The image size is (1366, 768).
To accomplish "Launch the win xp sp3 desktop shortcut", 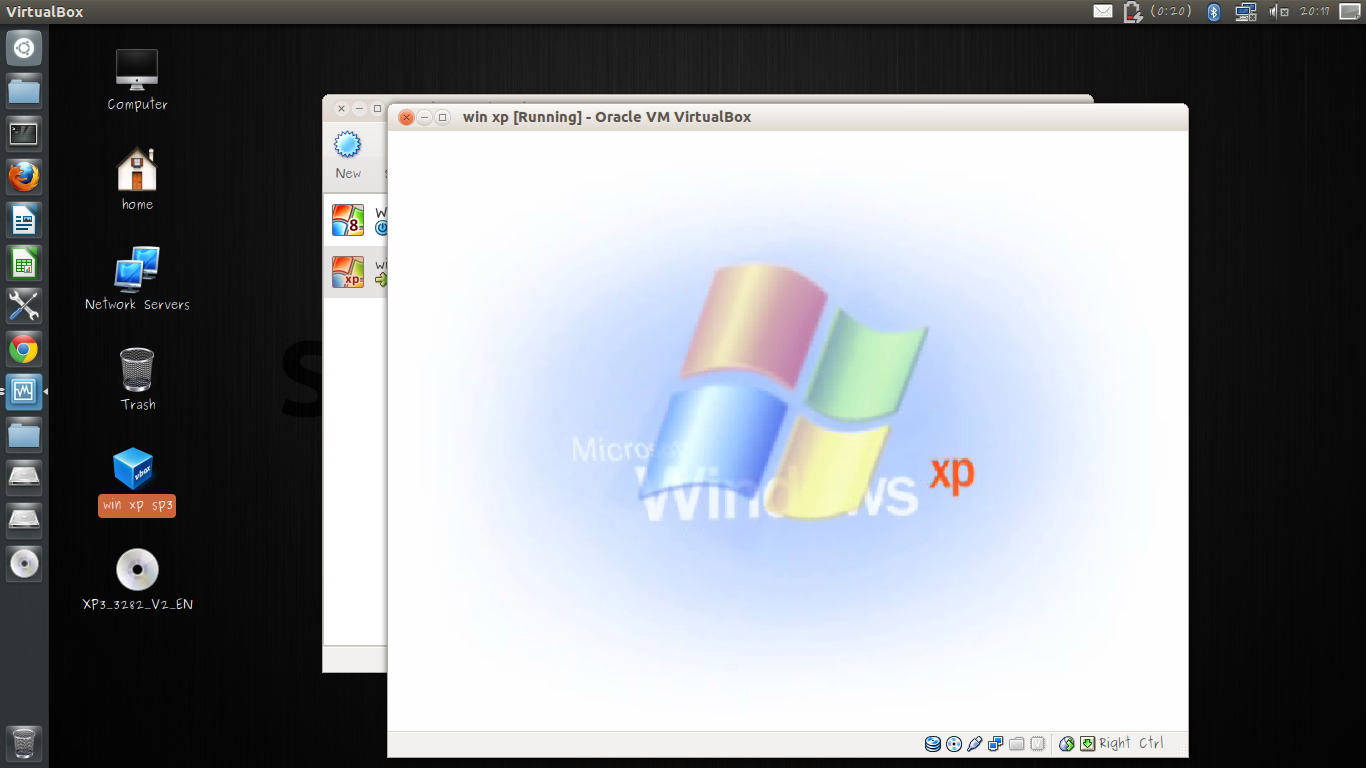I will [136, 470].
